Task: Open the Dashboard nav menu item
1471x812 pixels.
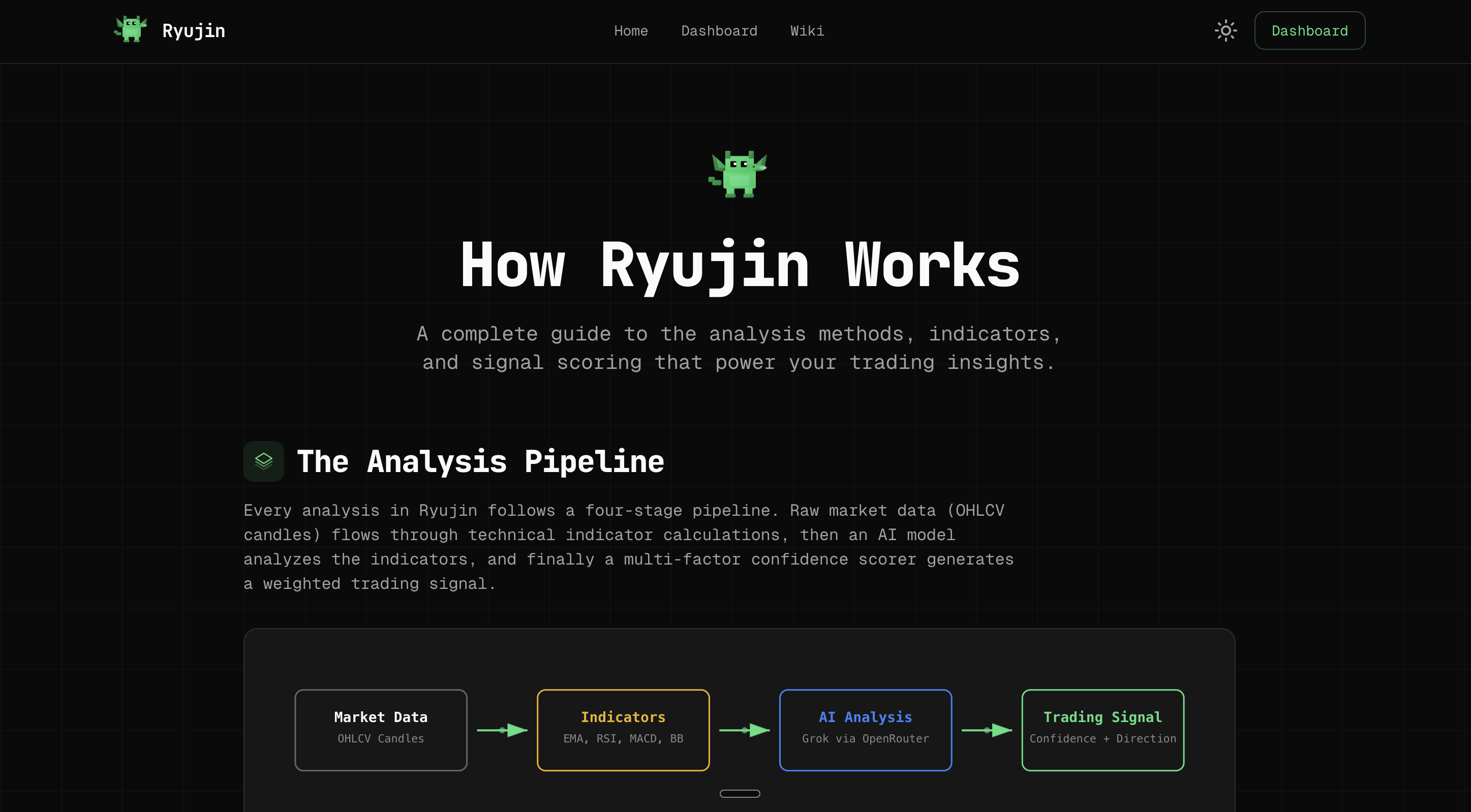Action: click(719, 31)
